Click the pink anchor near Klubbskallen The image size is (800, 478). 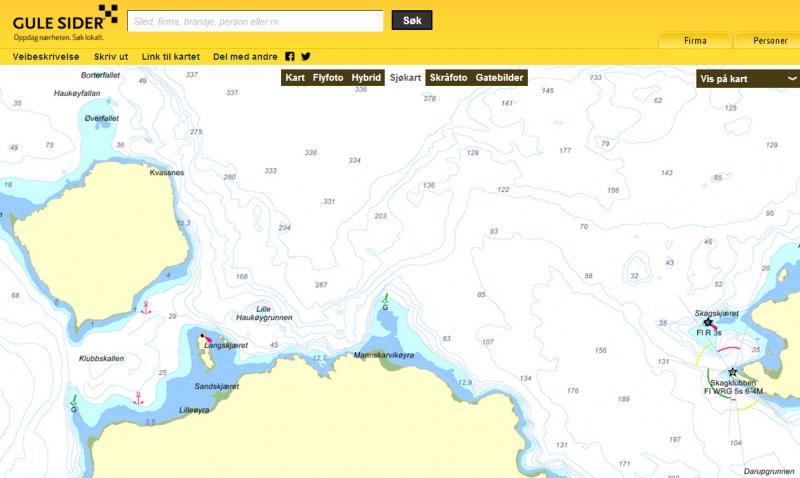pos(145,306)
